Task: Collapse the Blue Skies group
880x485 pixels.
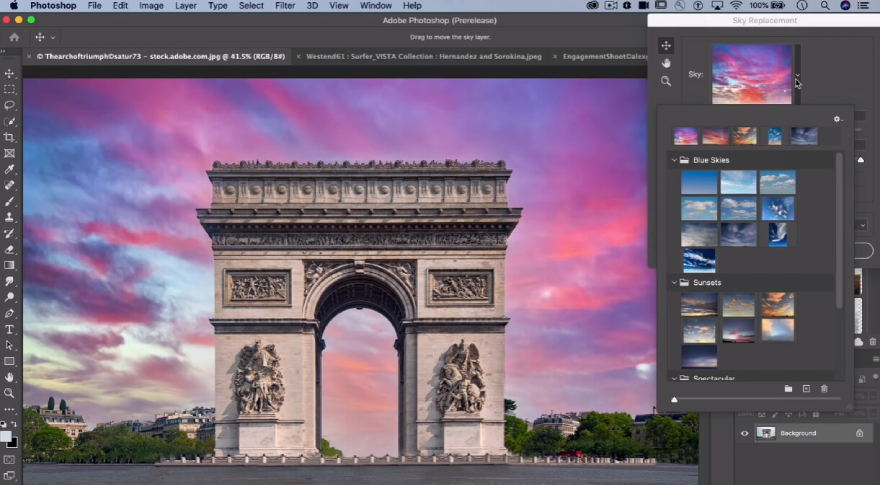Action: pyautogui.click(x=674, y=160)
